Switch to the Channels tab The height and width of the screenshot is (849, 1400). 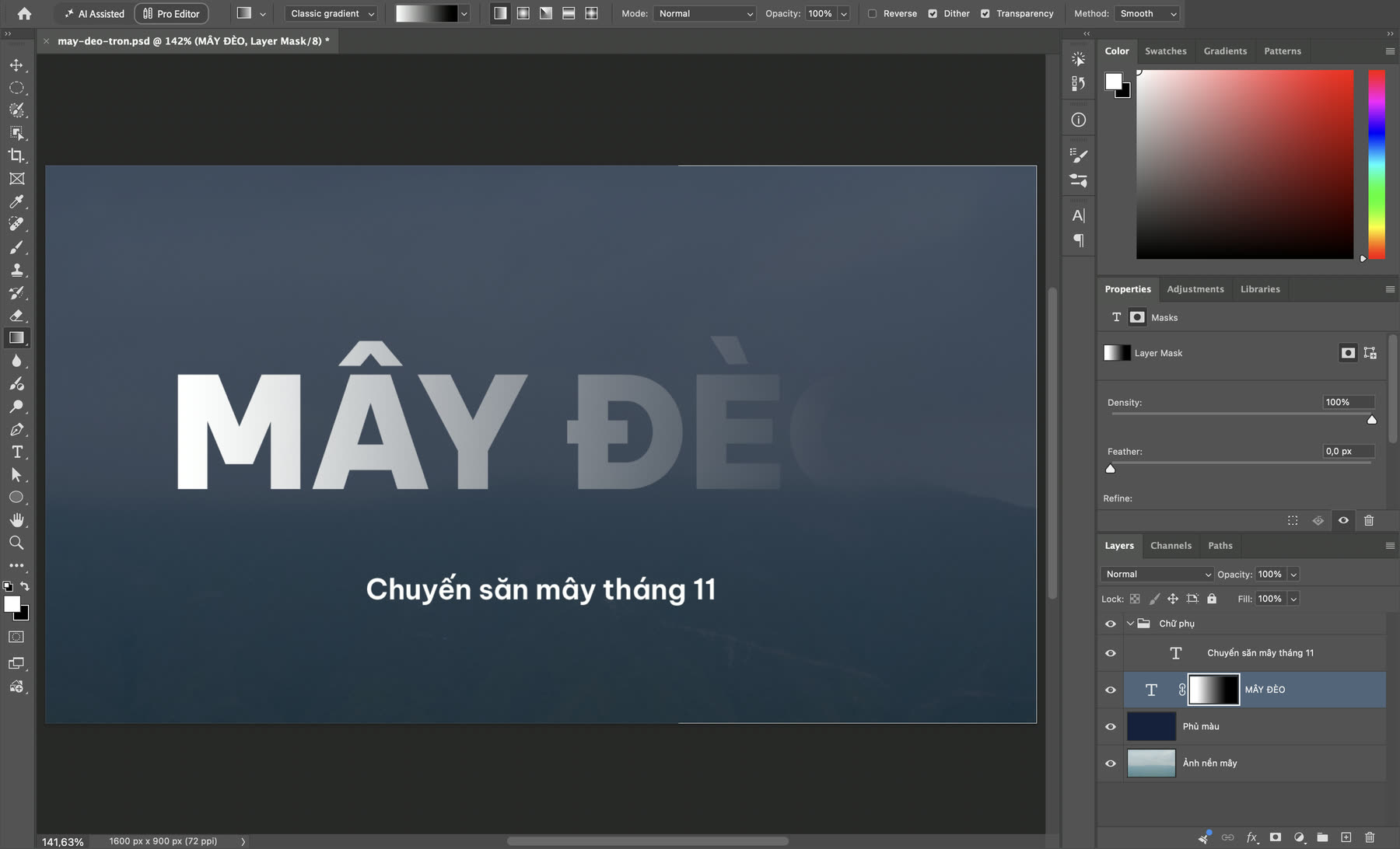click(x=1171, y=546)
